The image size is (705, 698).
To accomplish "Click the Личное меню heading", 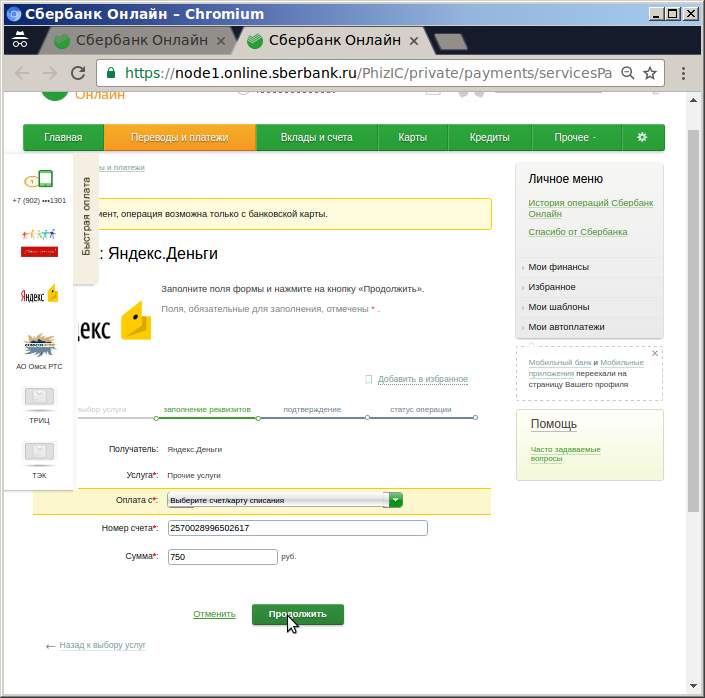I will [x=565, y=179].
